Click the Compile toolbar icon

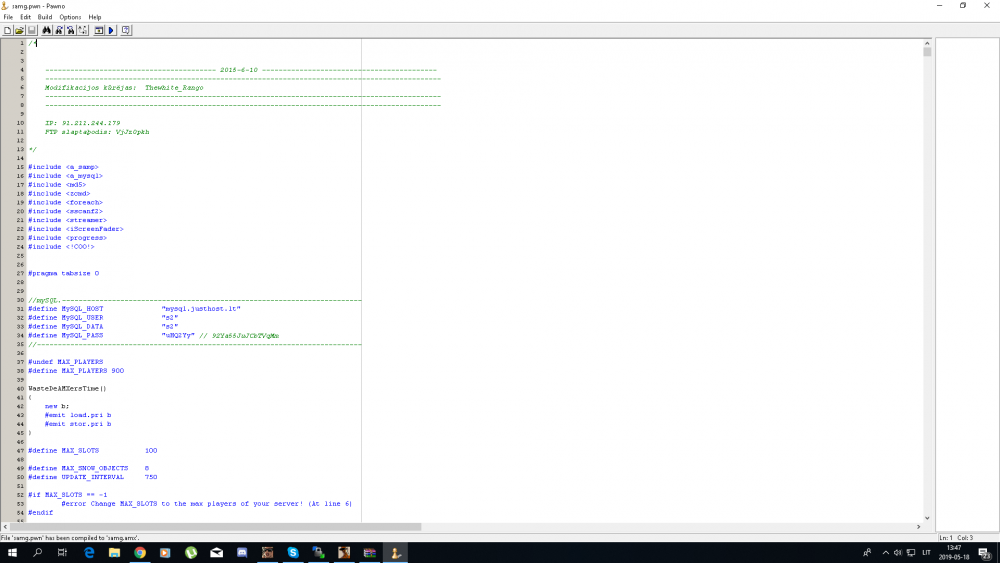point(99,30)
